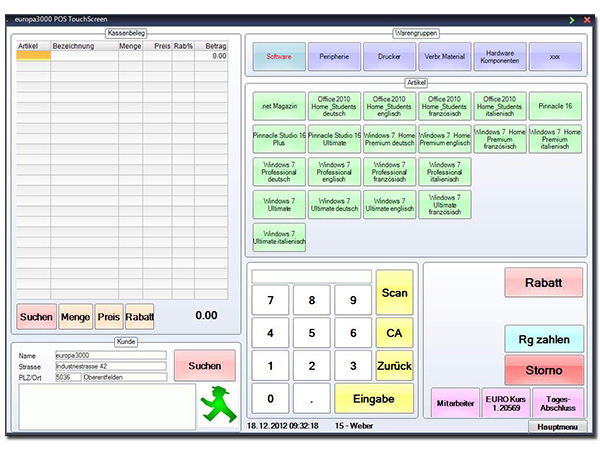Screen dimensions: 600x449
Task: Confirm with the Eingabe button
Action: coord(374,399)
